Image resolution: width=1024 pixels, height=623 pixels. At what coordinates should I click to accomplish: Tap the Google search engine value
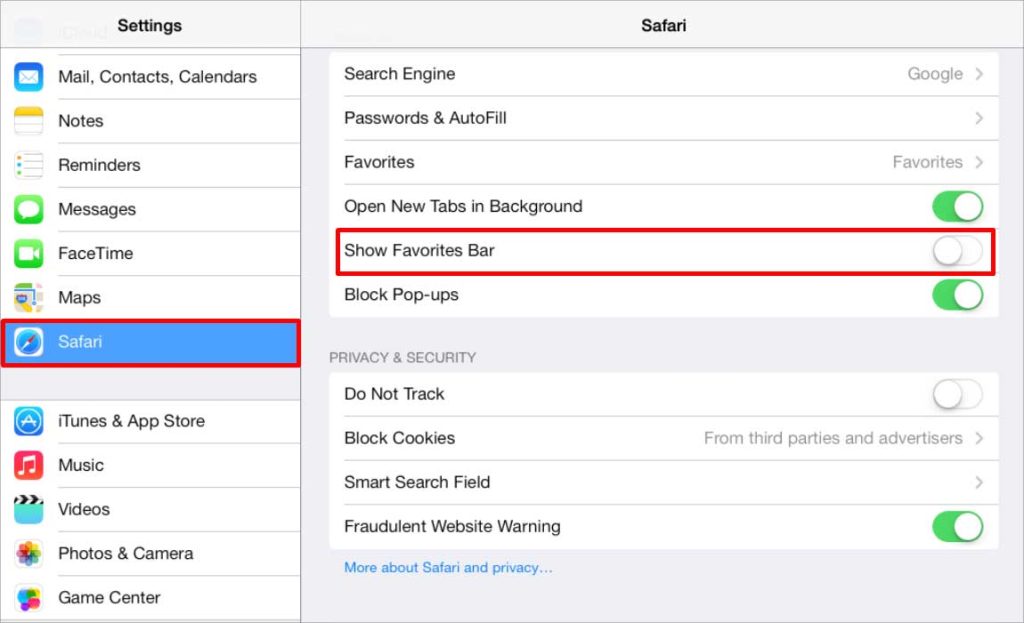point(935,74)
